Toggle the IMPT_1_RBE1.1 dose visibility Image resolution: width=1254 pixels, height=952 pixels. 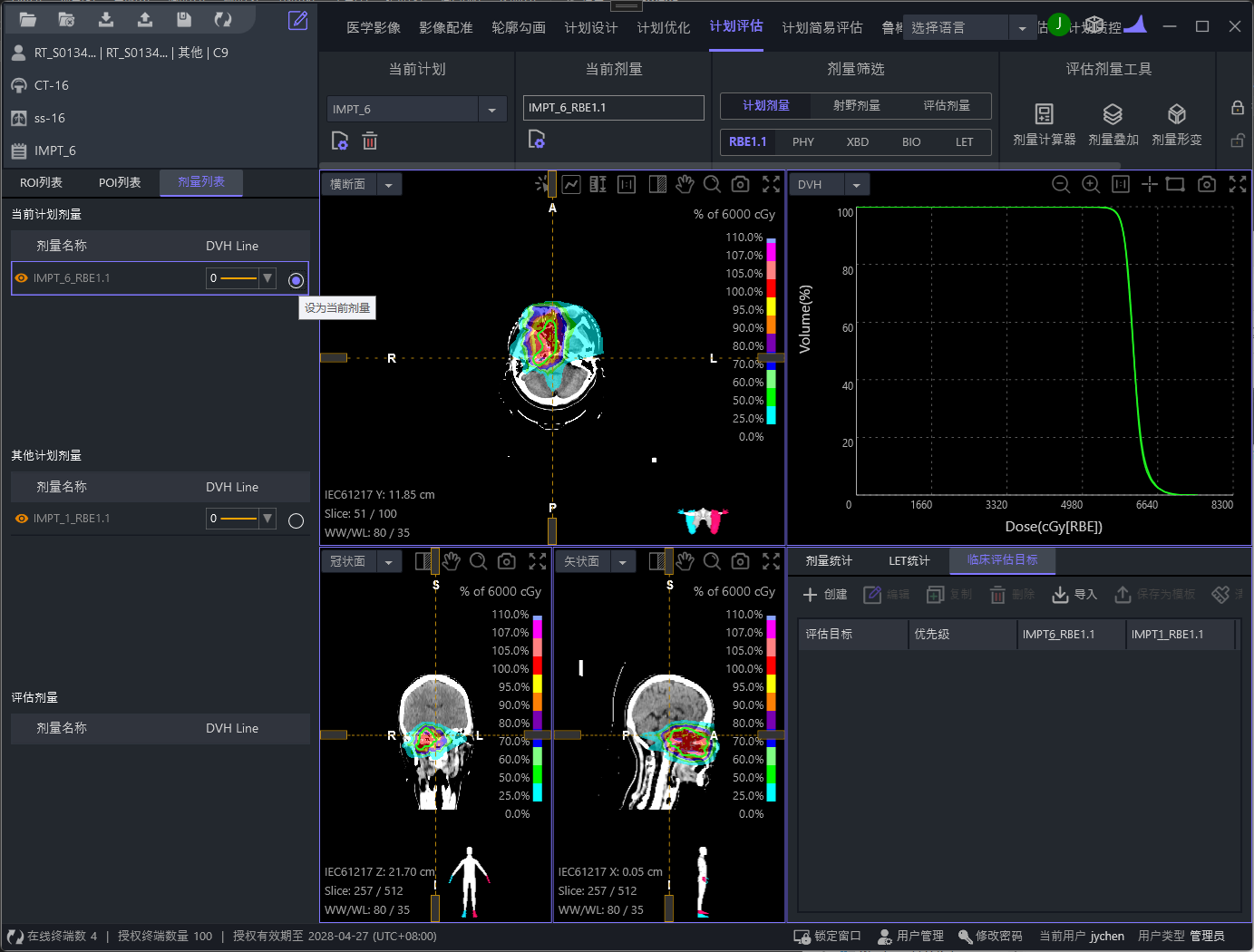(22, 519)
